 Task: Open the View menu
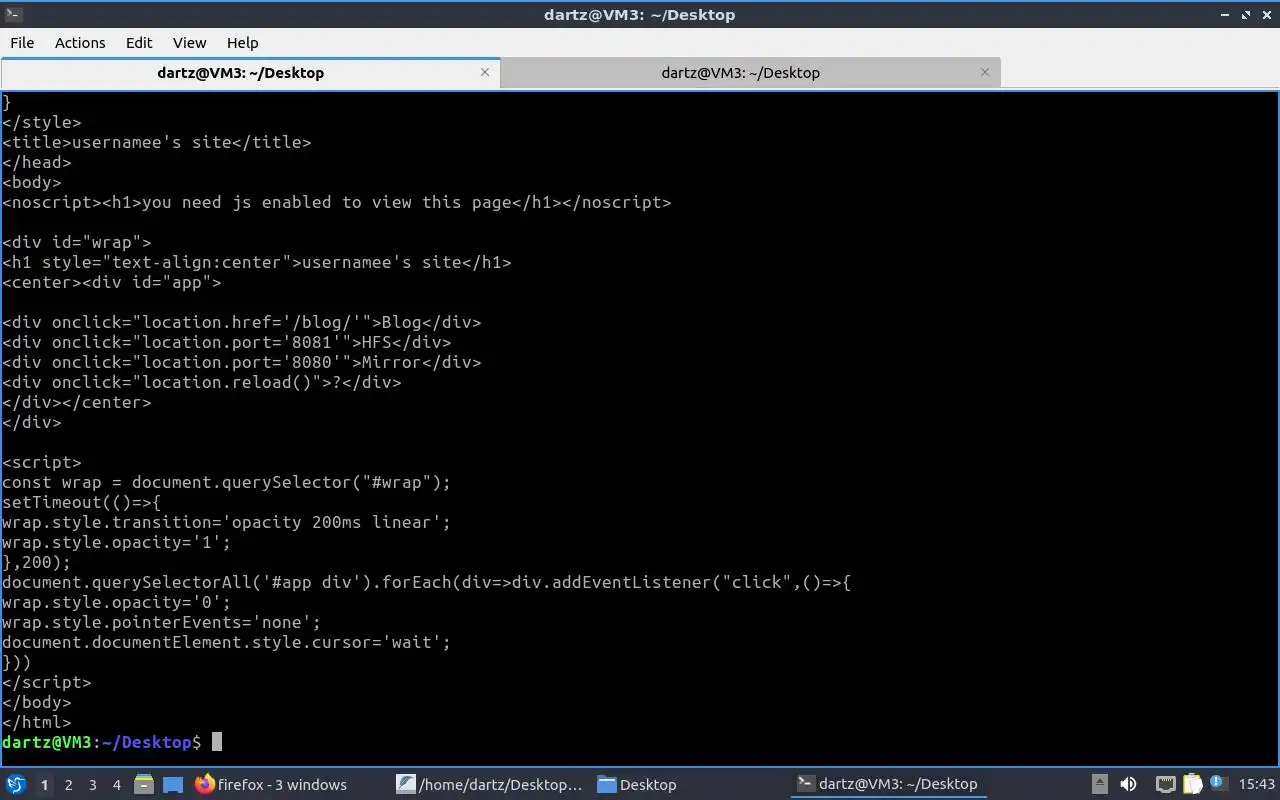point(189,43)
